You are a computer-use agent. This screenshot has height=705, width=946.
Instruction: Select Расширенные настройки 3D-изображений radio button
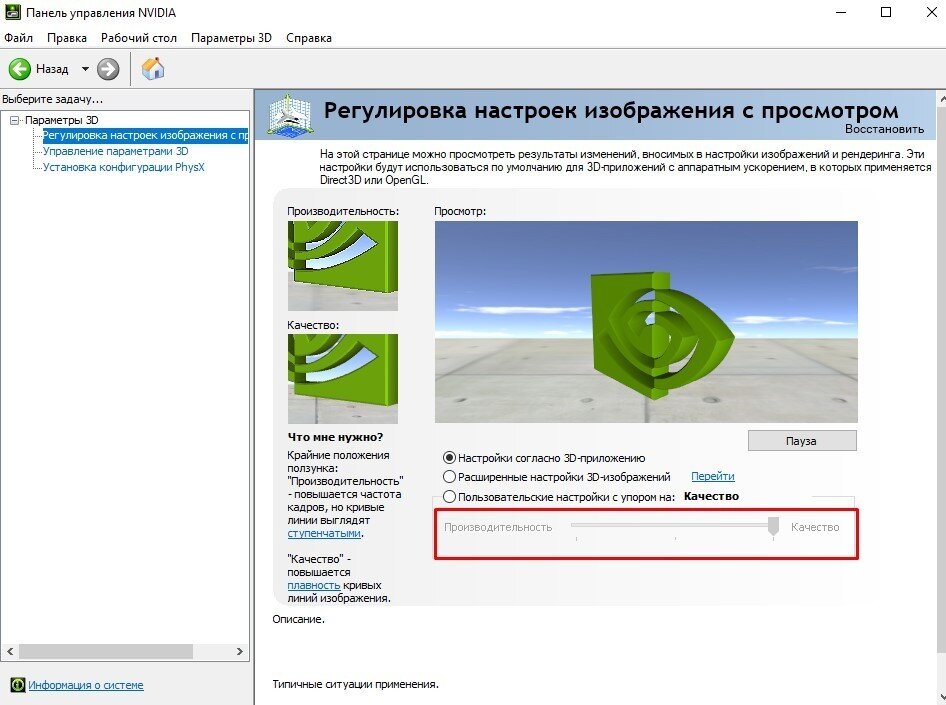(x=449, y=476)
